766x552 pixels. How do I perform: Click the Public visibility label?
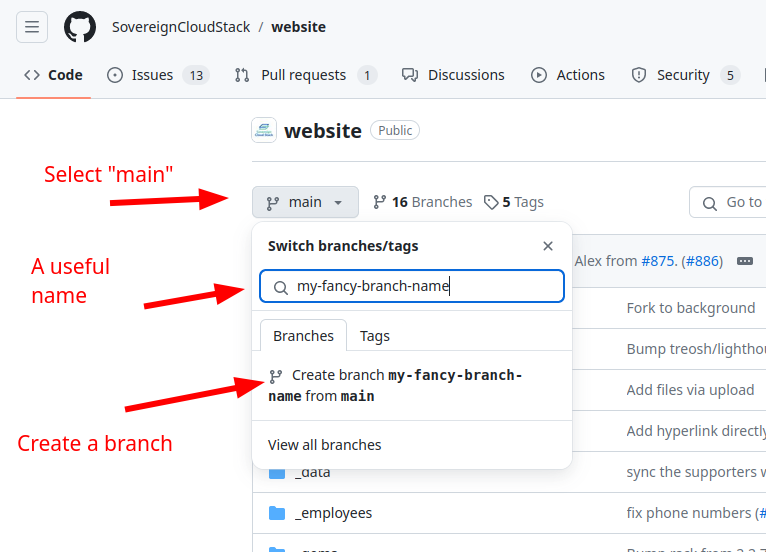[x=395, y=130]
